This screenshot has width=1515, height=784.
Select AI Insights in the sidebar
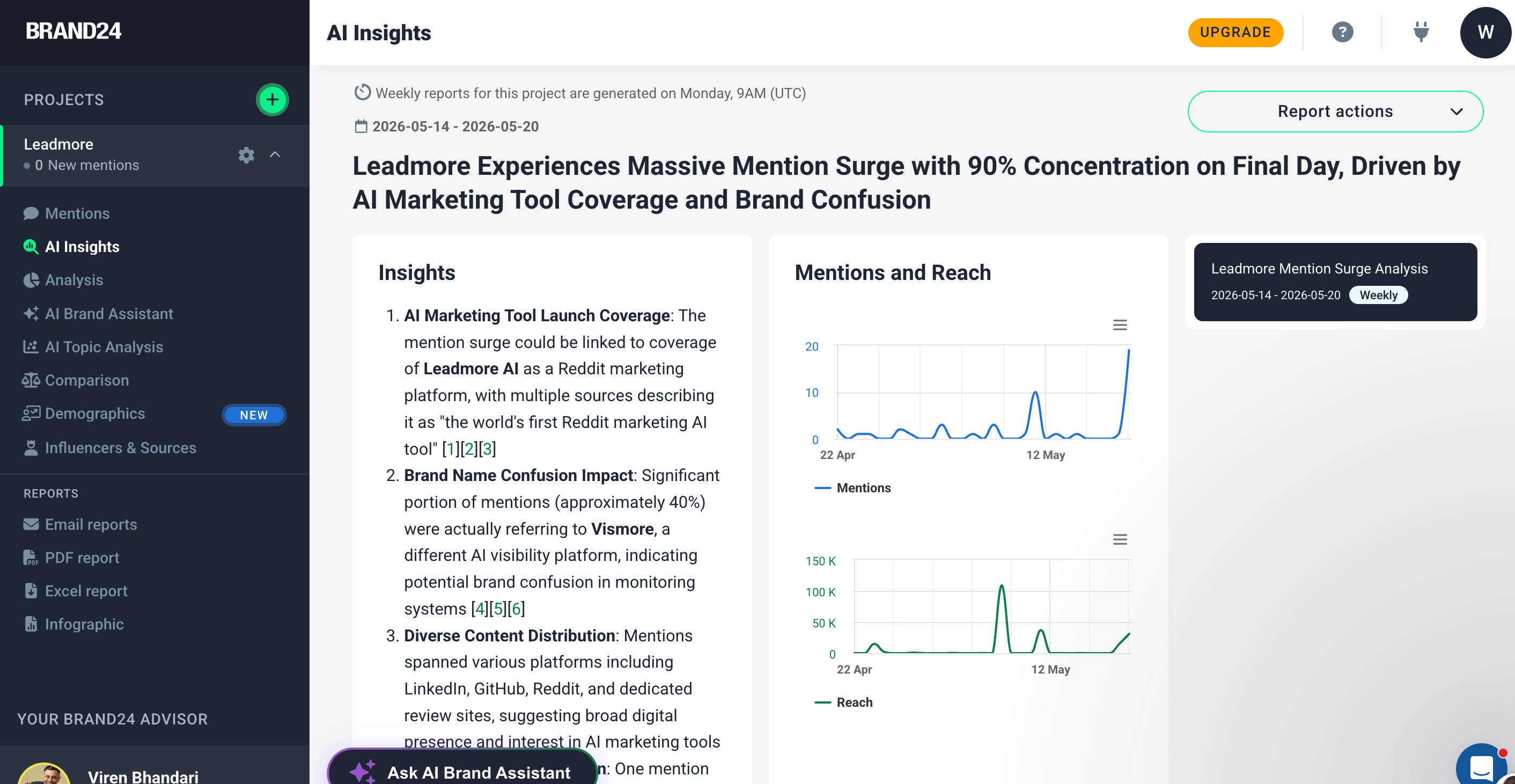coord(82,247)
